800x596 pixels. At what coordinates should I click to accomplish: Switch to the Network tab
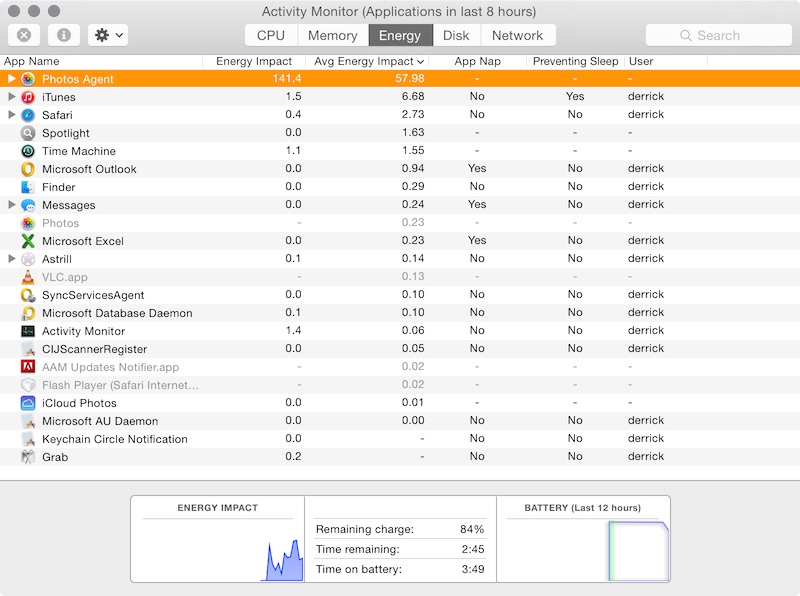pos(517,35)
